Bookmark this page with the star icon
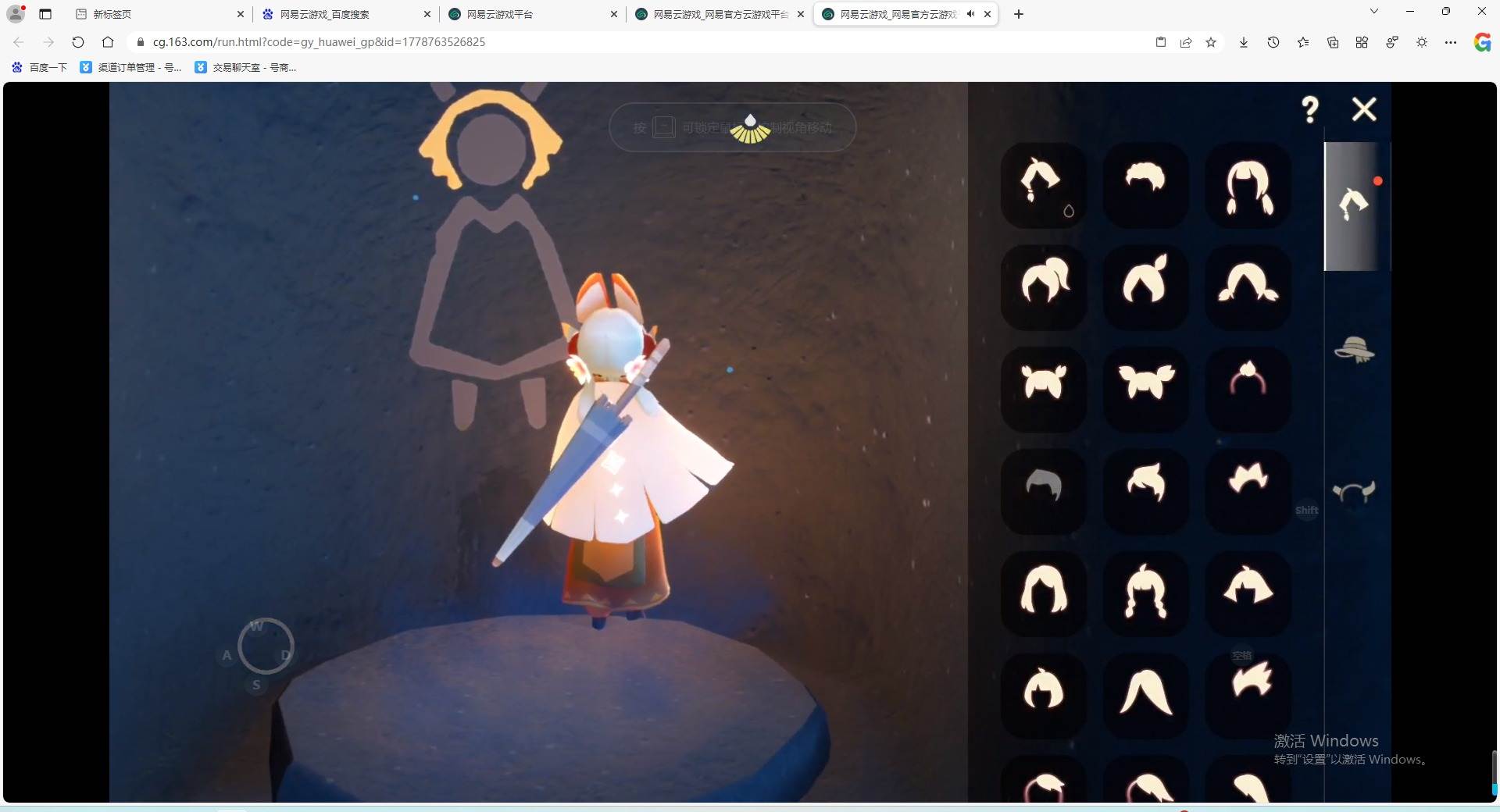This screenshot has height=812, width=1500. 1211,42
